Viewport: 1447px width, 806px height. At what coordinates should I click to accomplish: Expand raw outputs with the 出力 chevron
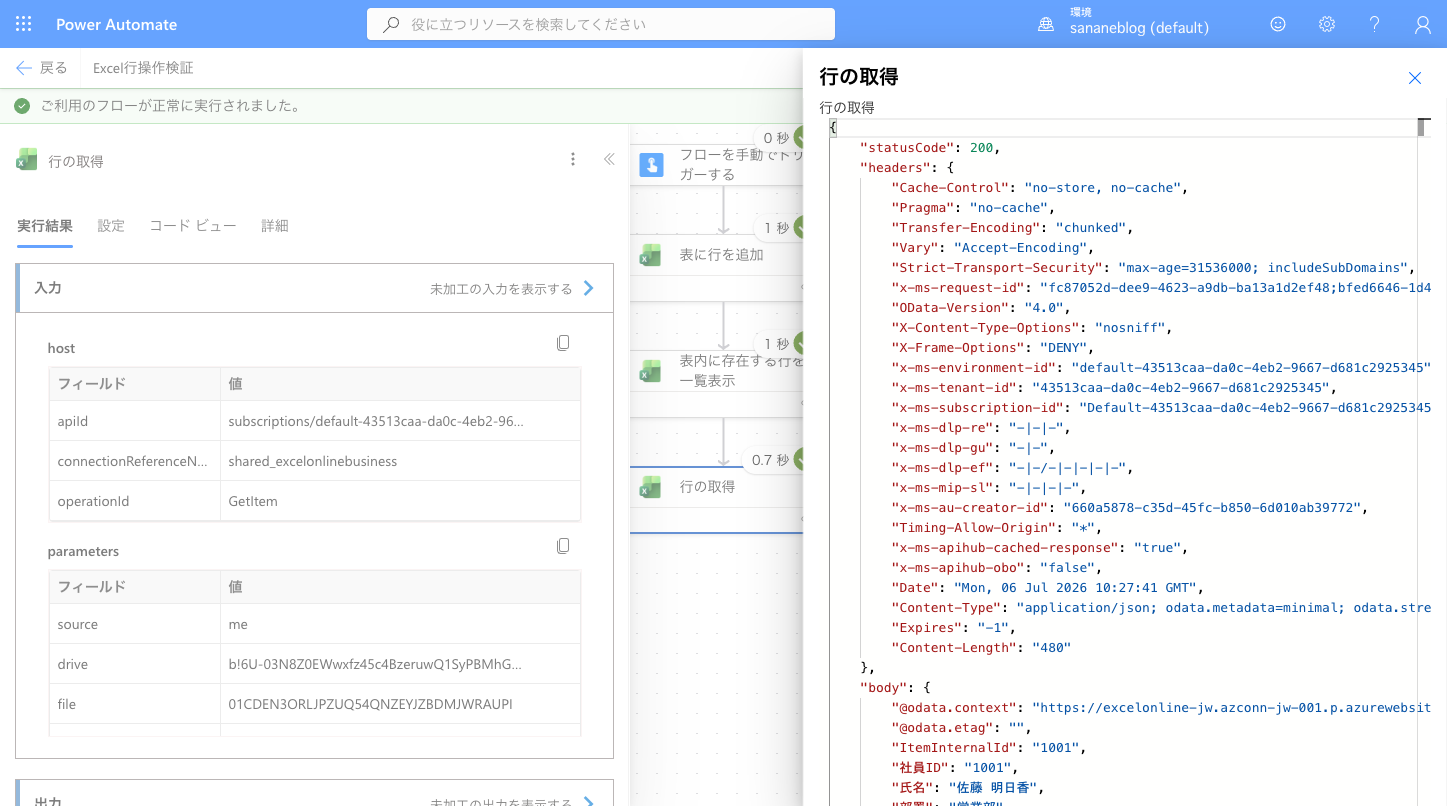tap(589, 802)
